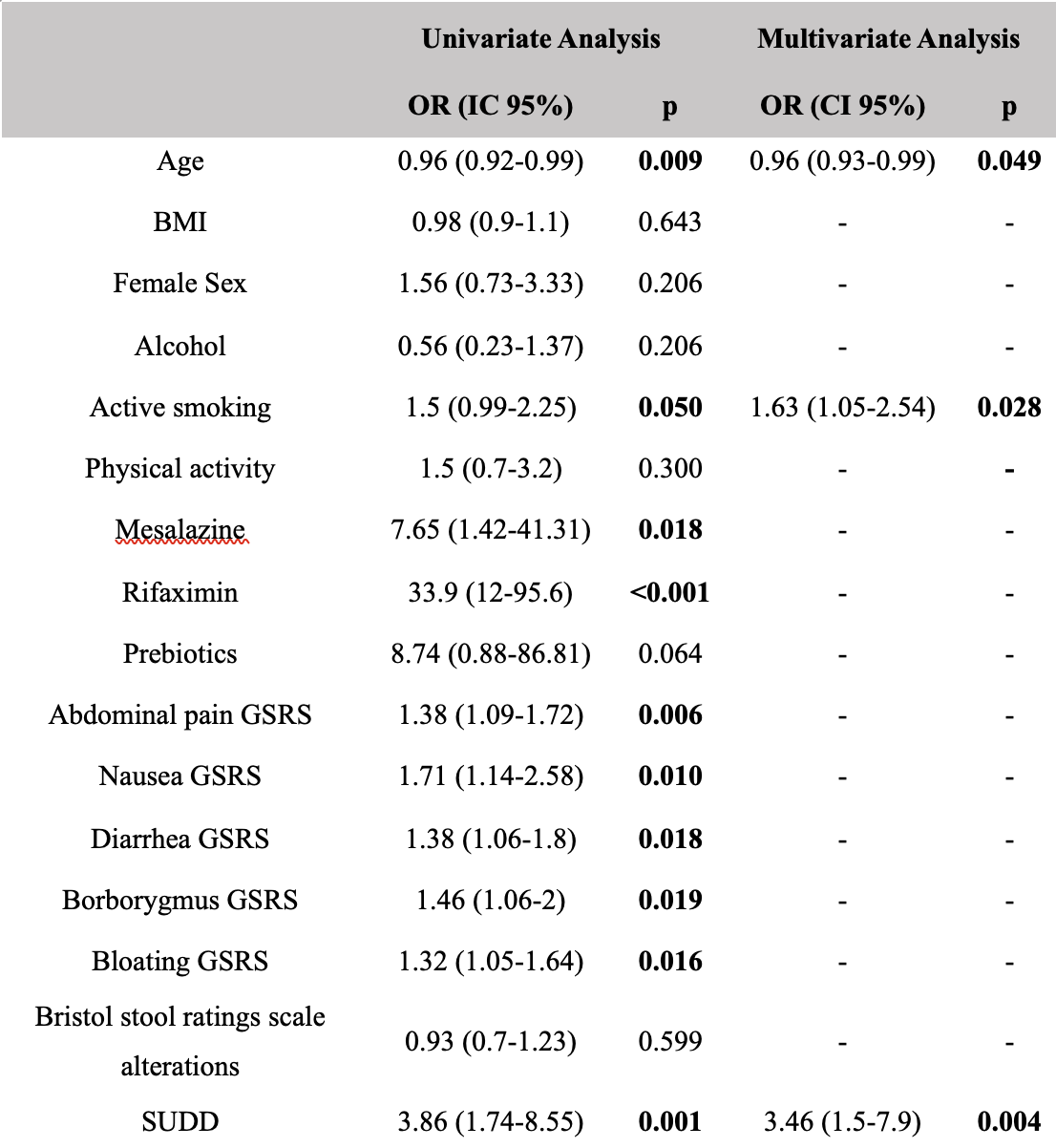Click the Bloating GSRS odds ratio cell
The width and height of the screenshot is (1056, 1148).
pos(491,962)
